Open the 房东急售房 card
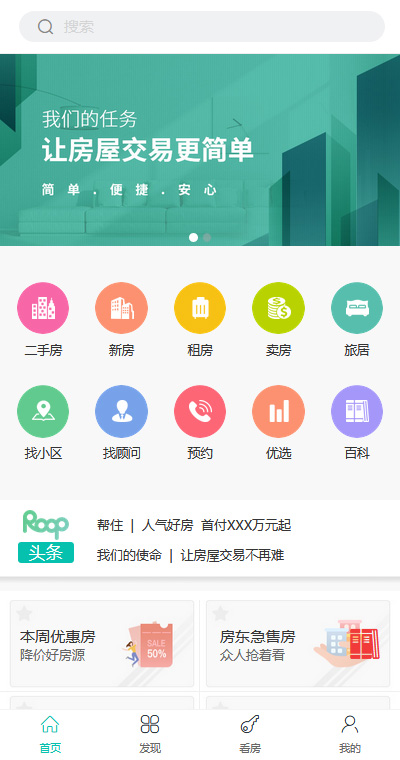 298,644
